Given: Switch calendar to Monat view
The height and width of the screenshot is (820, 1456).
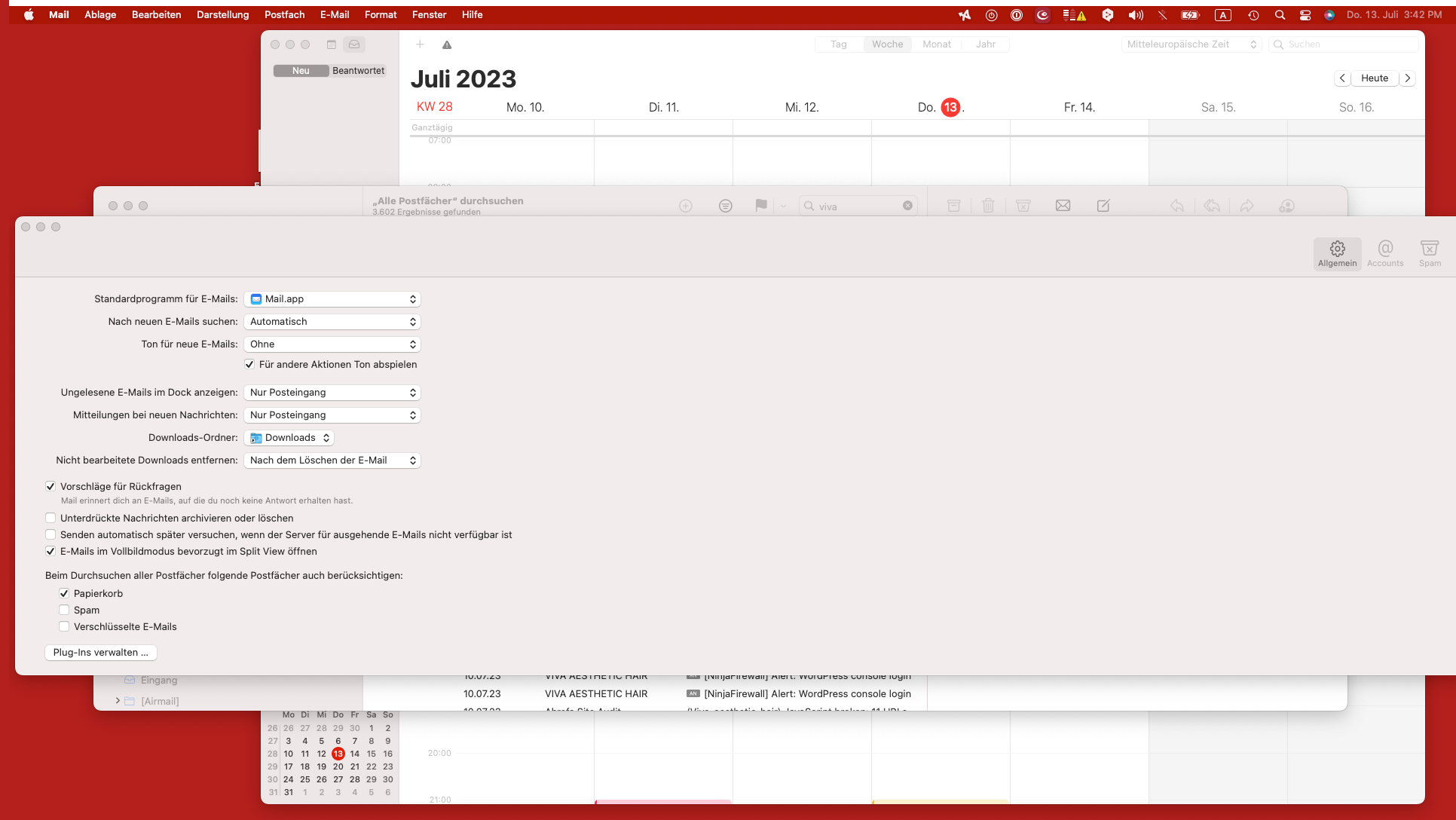Looking at the screenshot, I should 936,44.
